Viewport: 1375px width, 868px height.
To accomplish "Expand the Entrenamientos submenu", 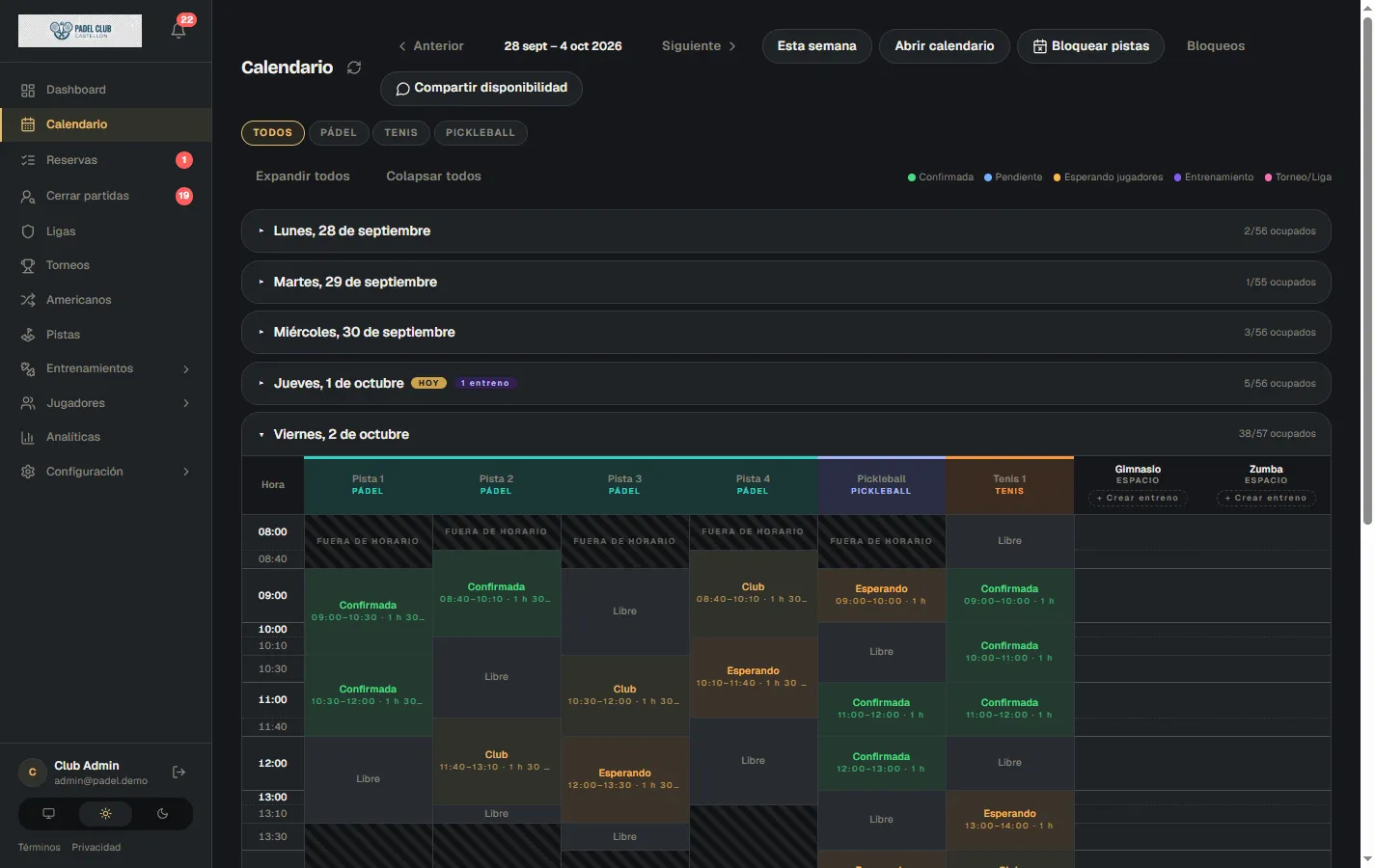I will point(186,369).
